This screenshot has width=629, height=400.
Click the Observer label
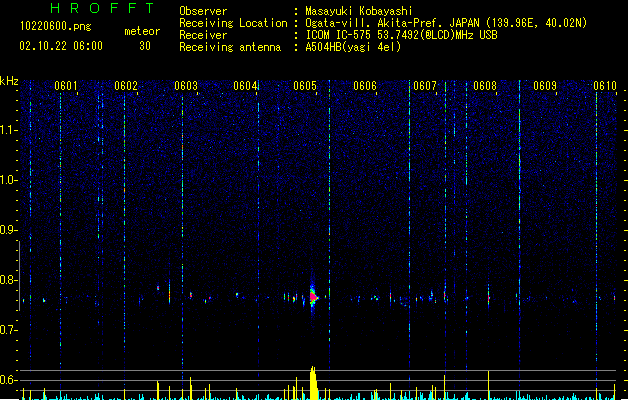203,11
